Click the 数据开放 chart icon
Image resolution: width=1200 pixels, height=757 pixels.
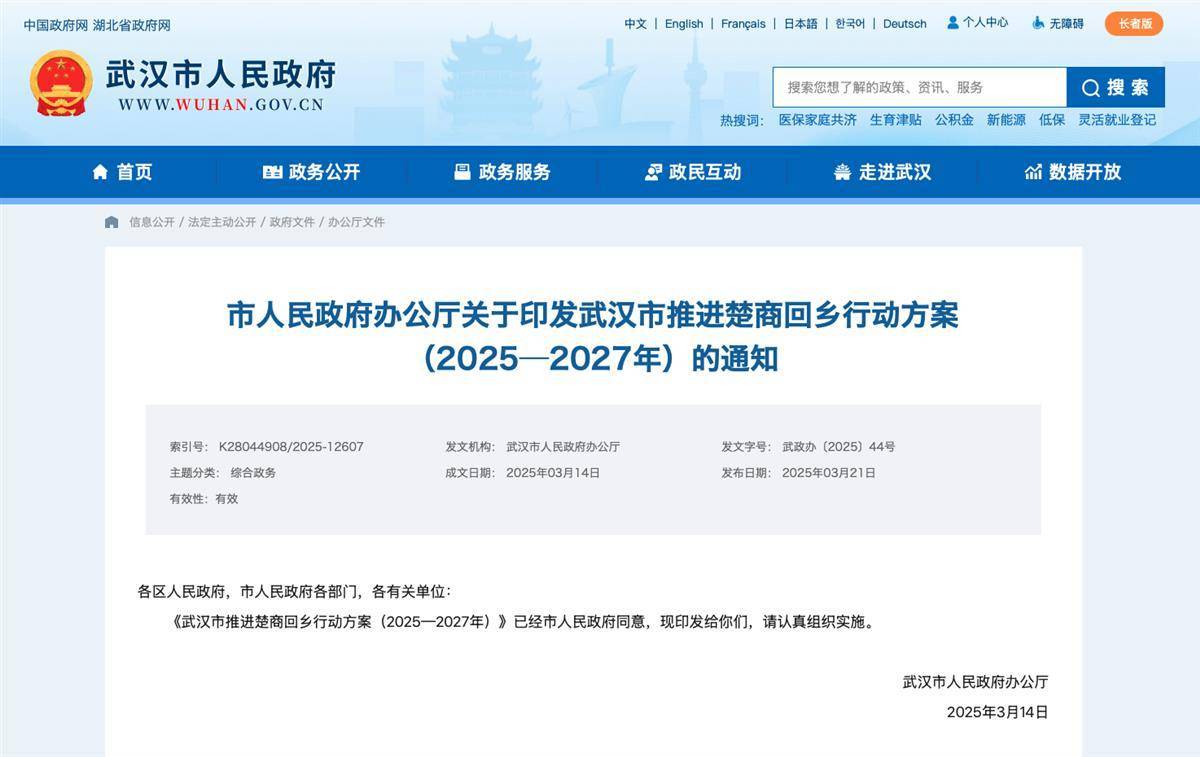click(x=1033, y=172)
